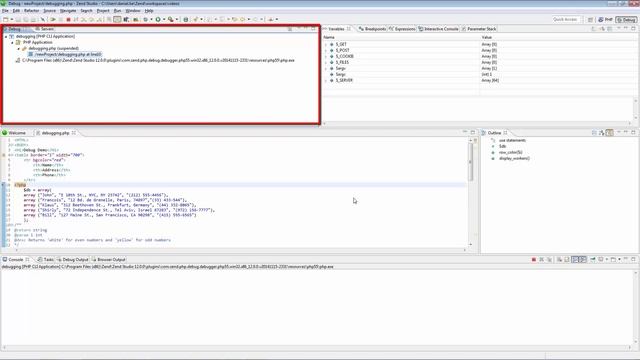
Task: Select the debugging.php stack frame row
Action: coord(64,54)
